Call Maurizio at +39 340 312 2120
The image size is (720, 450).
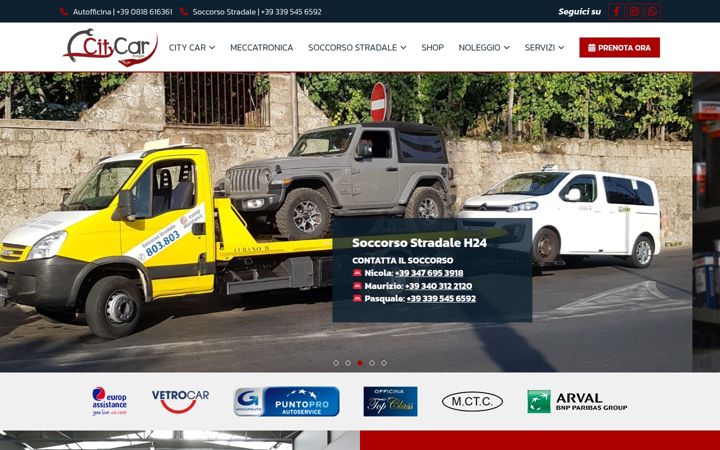(439, 286)
